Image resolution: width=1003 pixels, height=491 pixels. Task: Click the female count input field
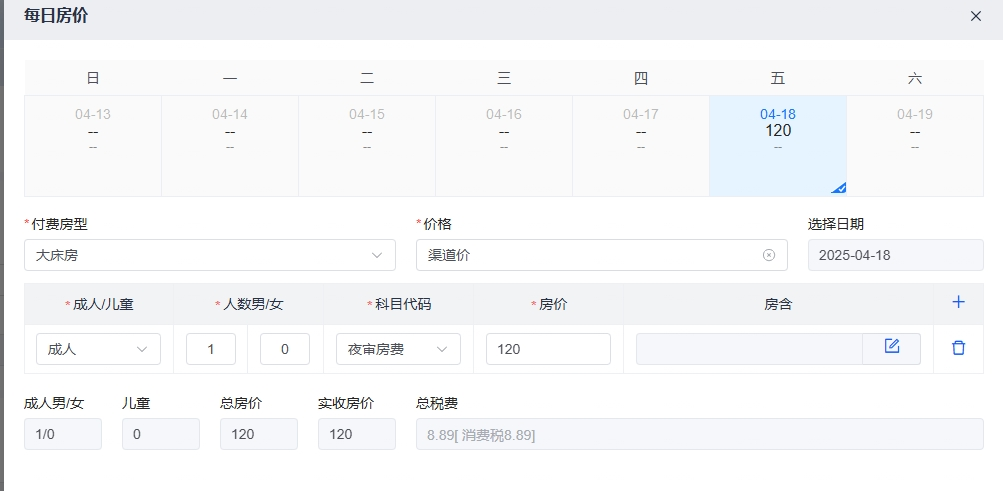point(285,349)
